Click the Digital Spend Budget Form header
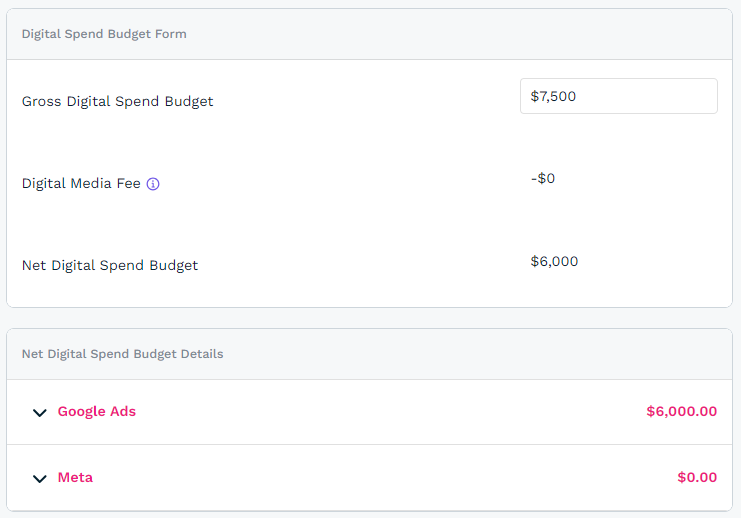 tap(104, 34)
